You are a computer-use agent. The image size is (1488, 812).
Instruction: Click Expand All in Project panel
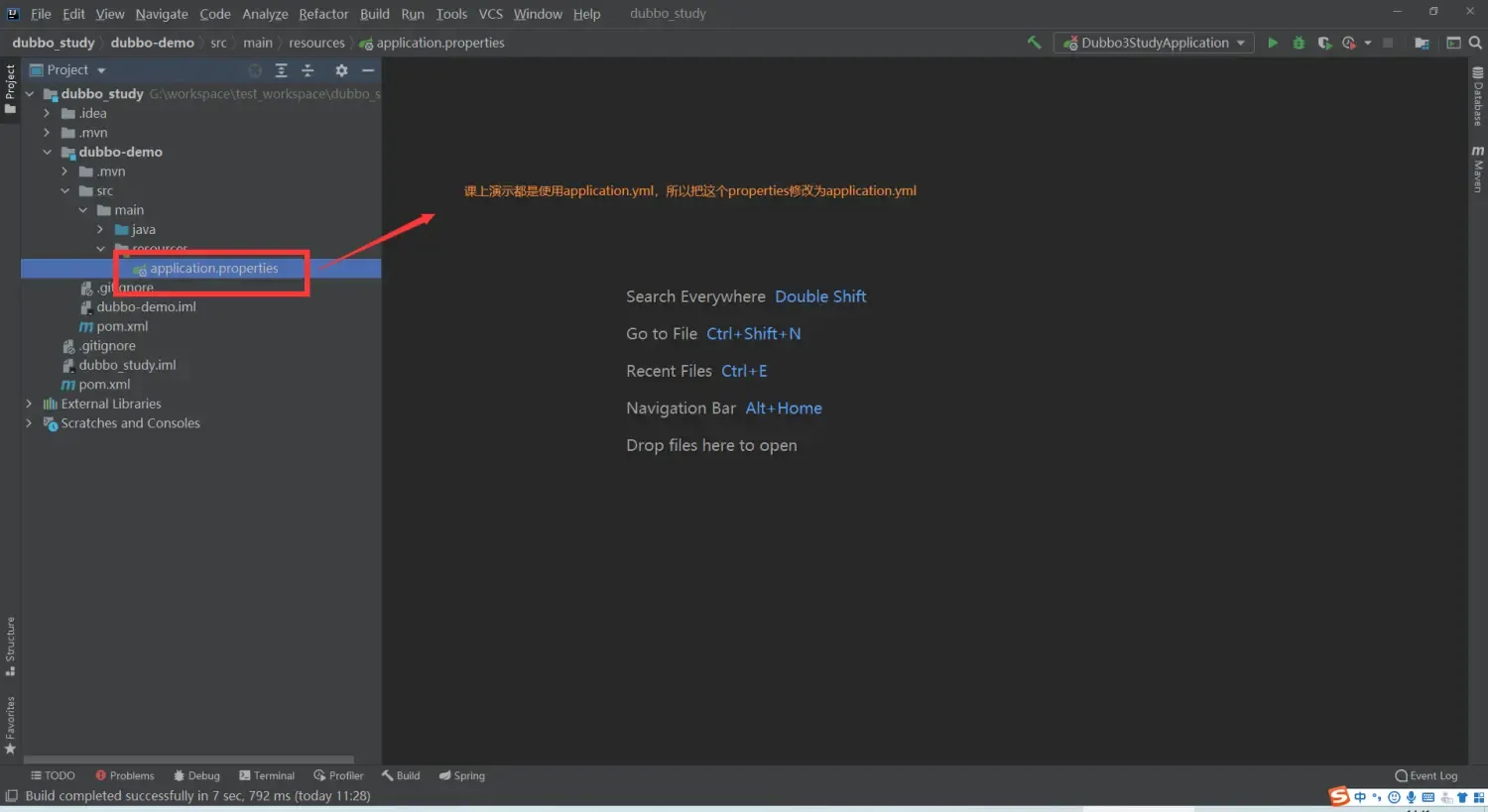click(x=282, y=70)
